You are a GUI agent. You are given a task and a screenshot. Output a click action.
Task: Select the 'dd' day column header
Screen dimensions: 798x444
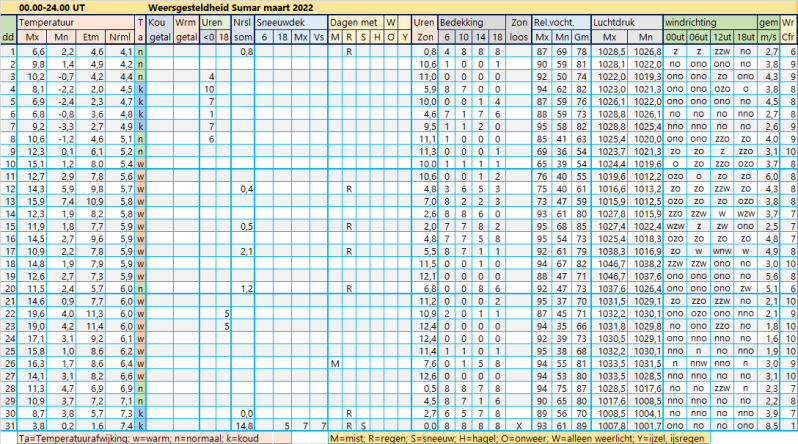pos(9,36)
